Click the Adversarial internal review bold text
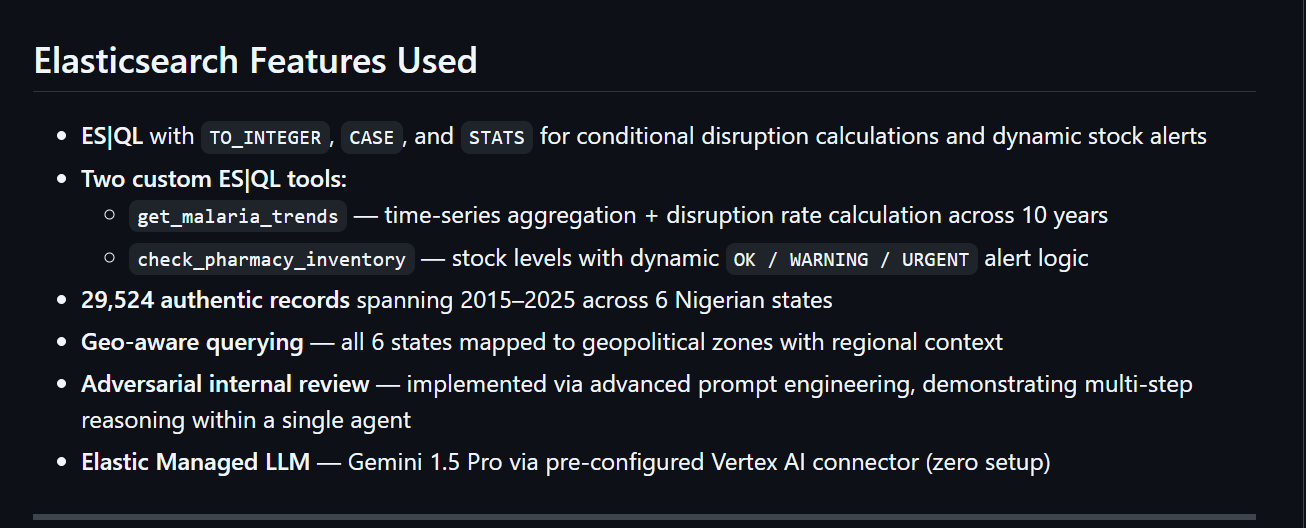This screenshot has height=528, width=1306. (225, 384)
